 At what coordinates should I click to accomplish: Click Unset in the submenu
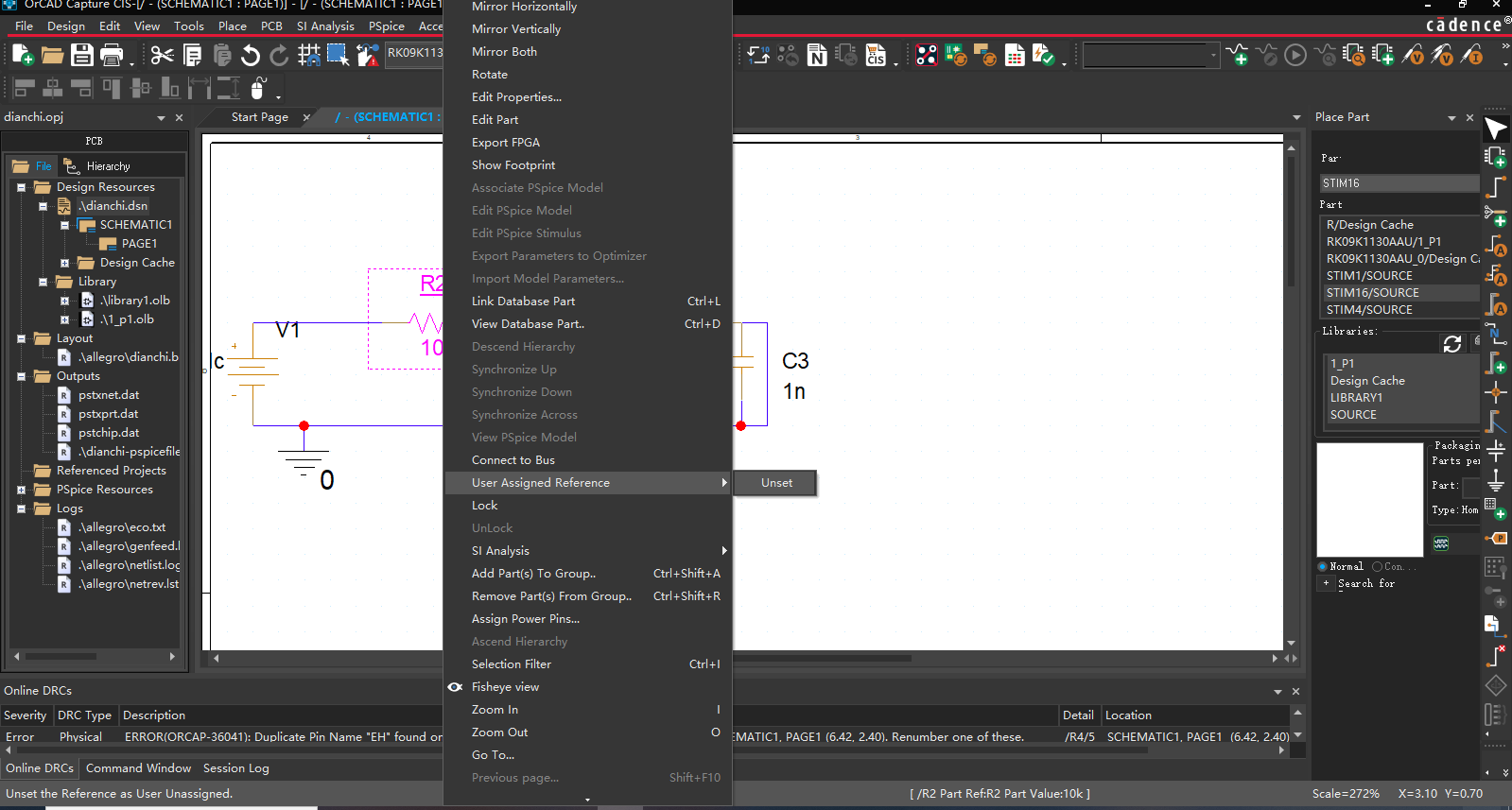[x=776, y=483]
